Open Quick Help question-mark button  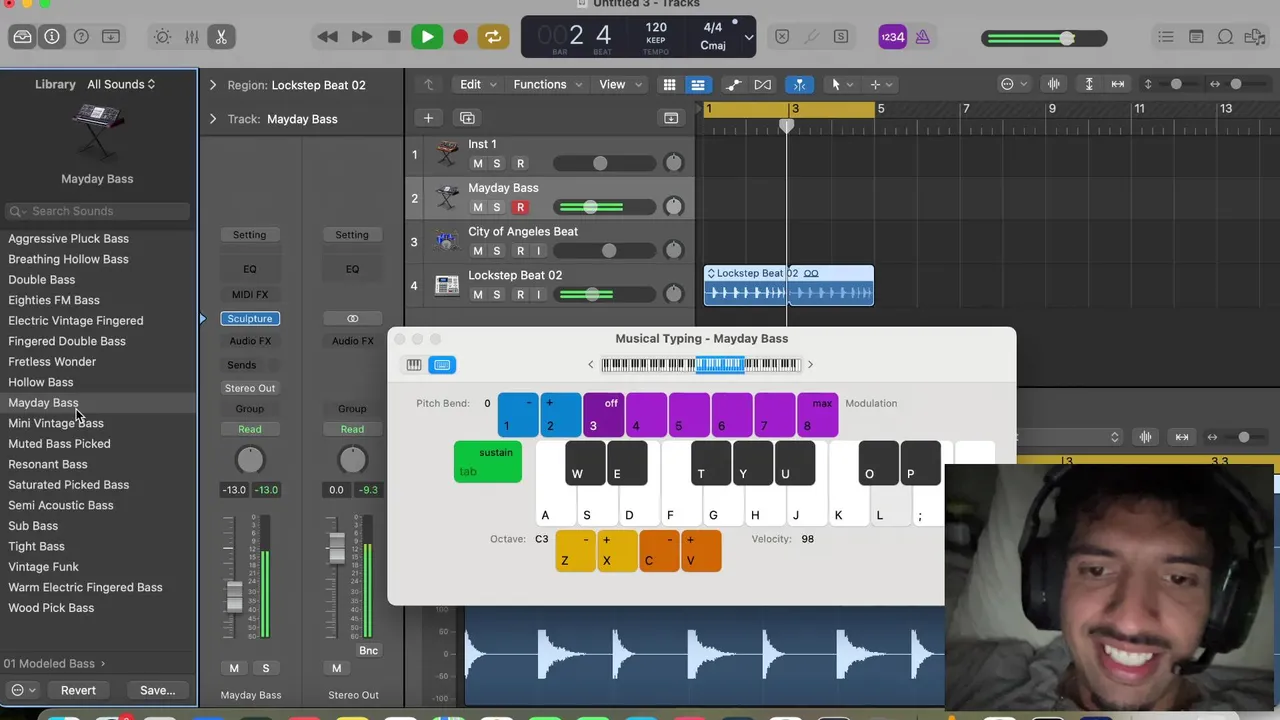pos(82,37)
